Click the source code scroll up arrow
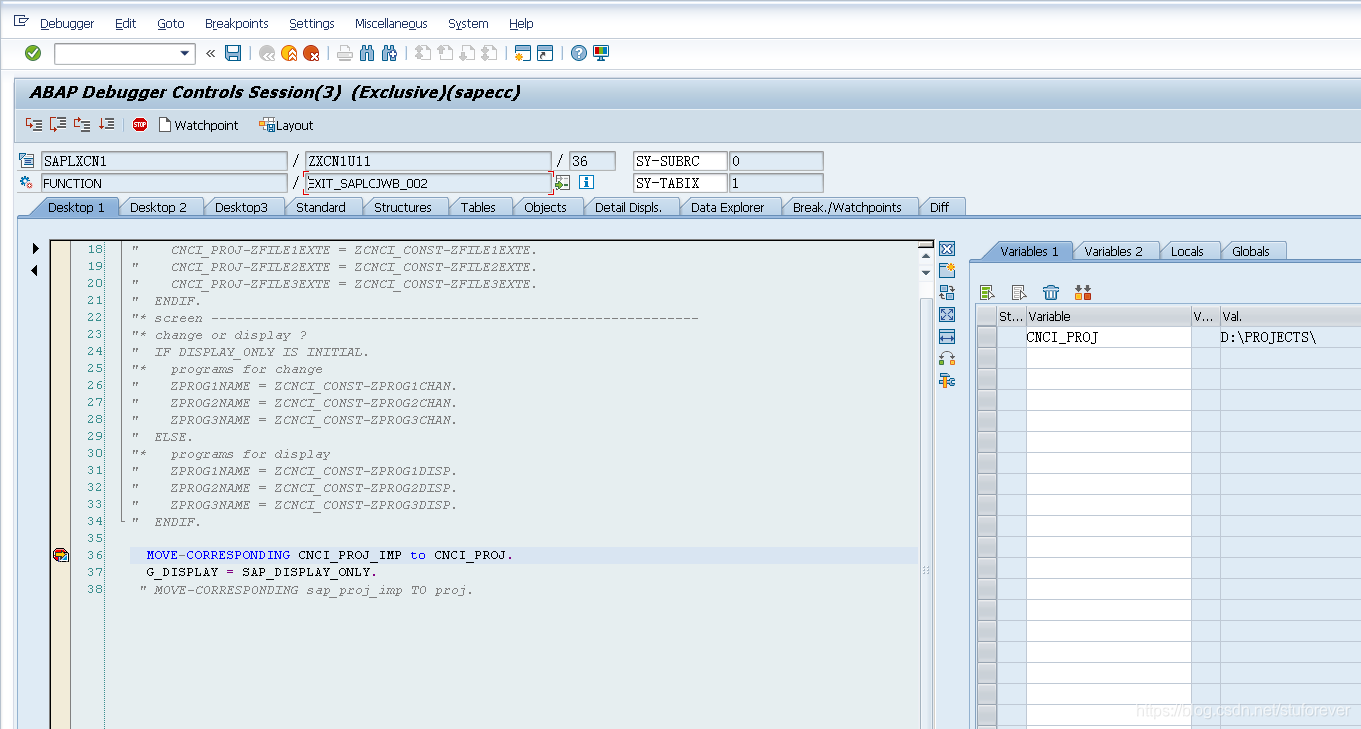This screenshot has width=1361, height=729. point(925,256)
